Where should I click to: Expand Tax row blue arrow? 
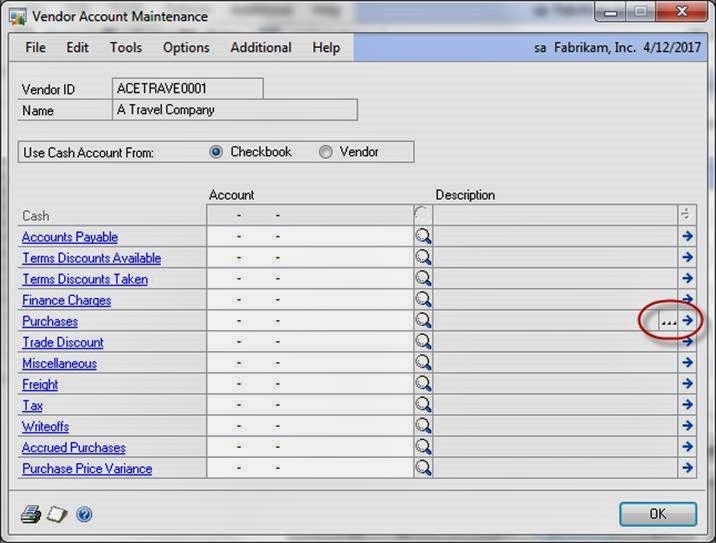(x=687, y=405)
